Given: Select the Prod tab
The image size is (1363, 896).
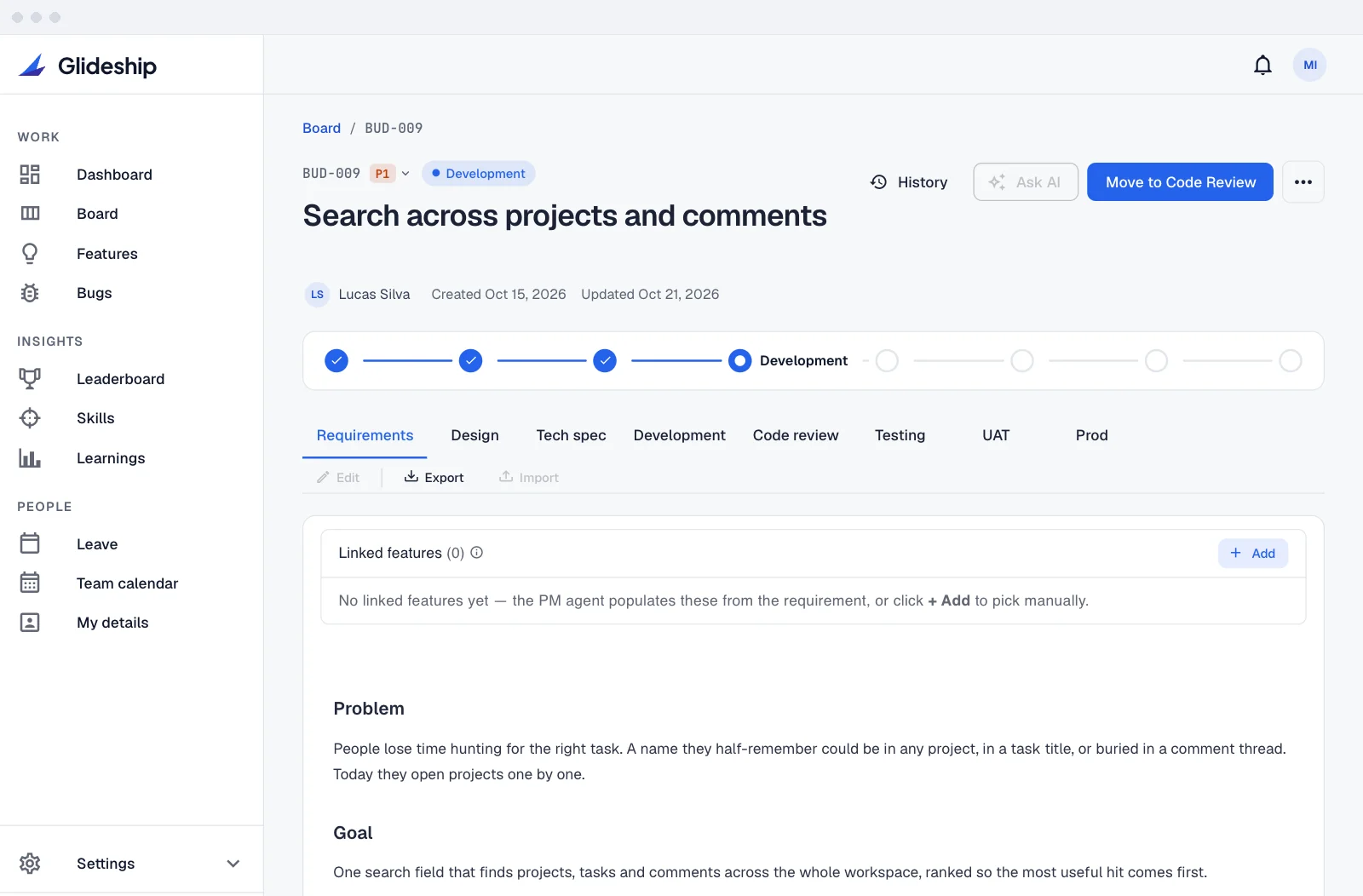Looking at the screenshot, I should pyautogui.click(x=1091, y=435).
